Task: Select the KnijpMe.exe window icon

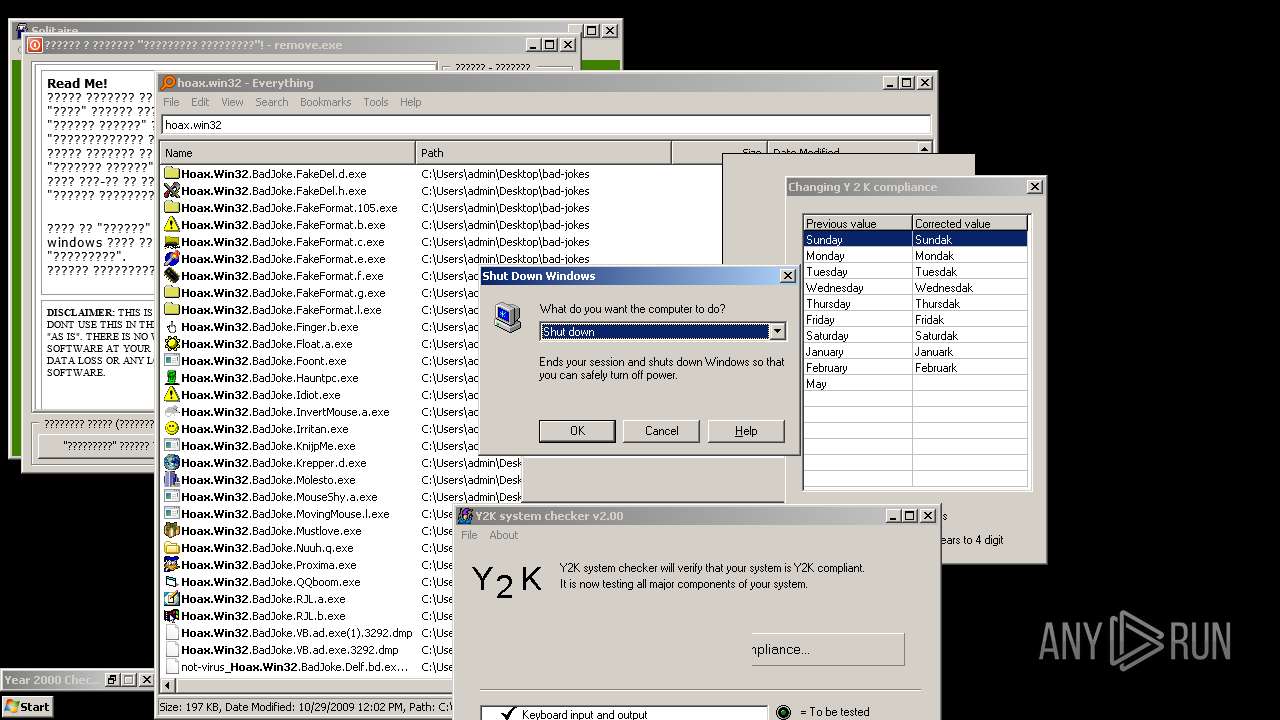Action: [x=172, y=446]
